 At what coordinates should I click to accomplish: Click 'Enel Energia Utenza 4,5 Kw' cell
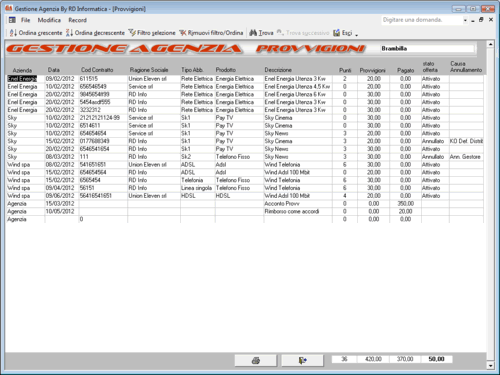(x=298, y=87)
